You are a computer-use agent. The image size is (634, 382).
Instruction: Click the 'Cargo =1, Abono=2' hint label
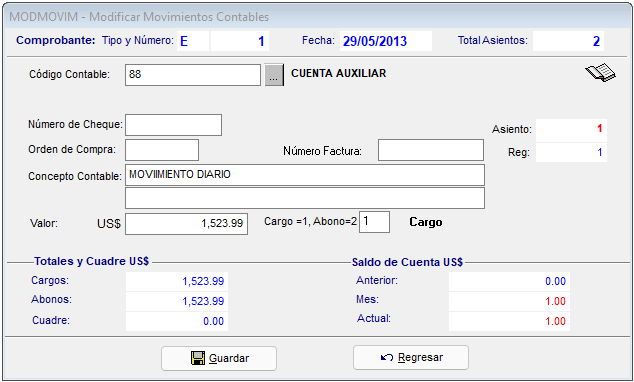click(311, 222)
